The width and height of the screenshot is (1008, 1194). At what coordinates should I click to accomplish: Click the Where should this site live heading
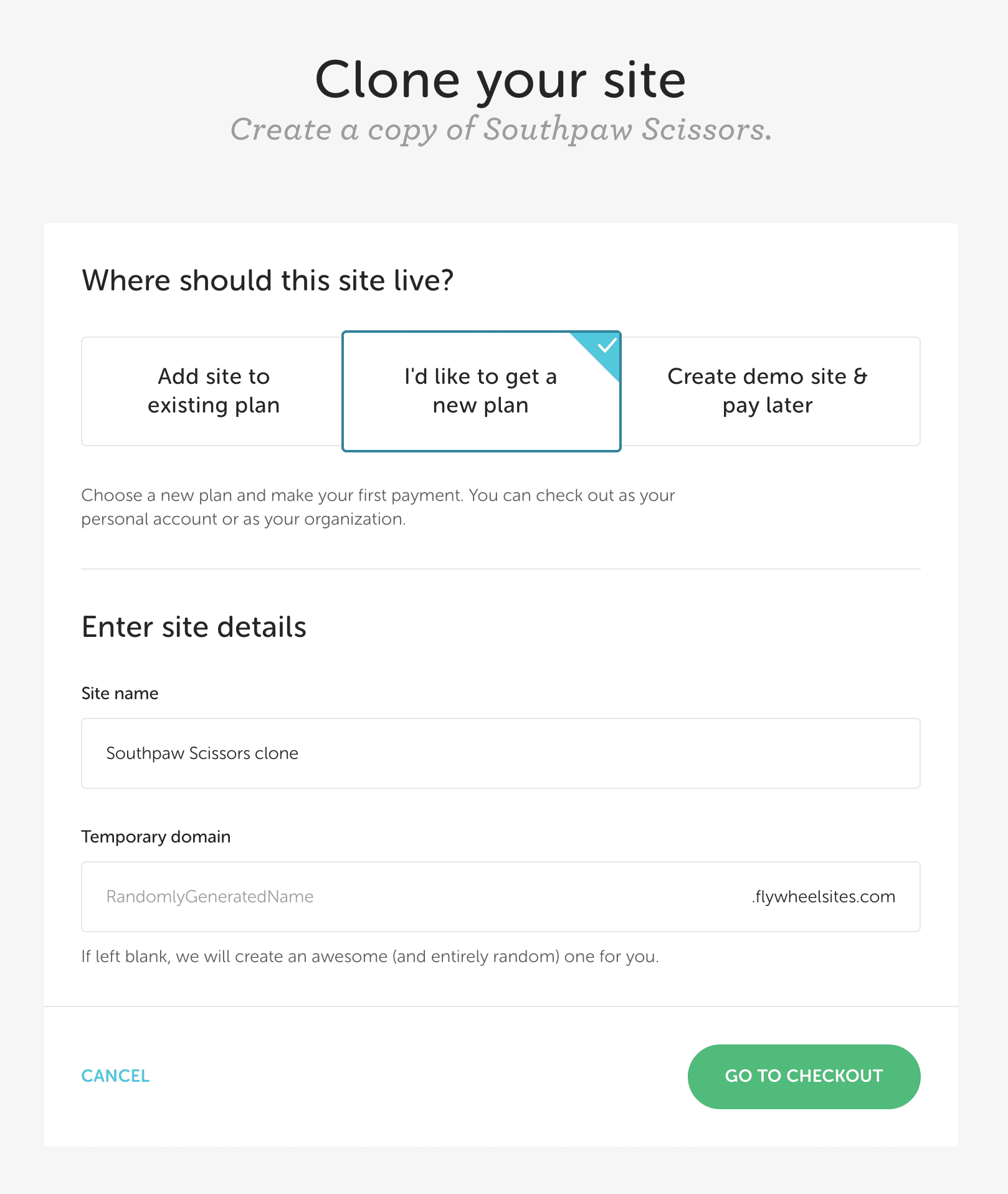[x=267, y=280]
